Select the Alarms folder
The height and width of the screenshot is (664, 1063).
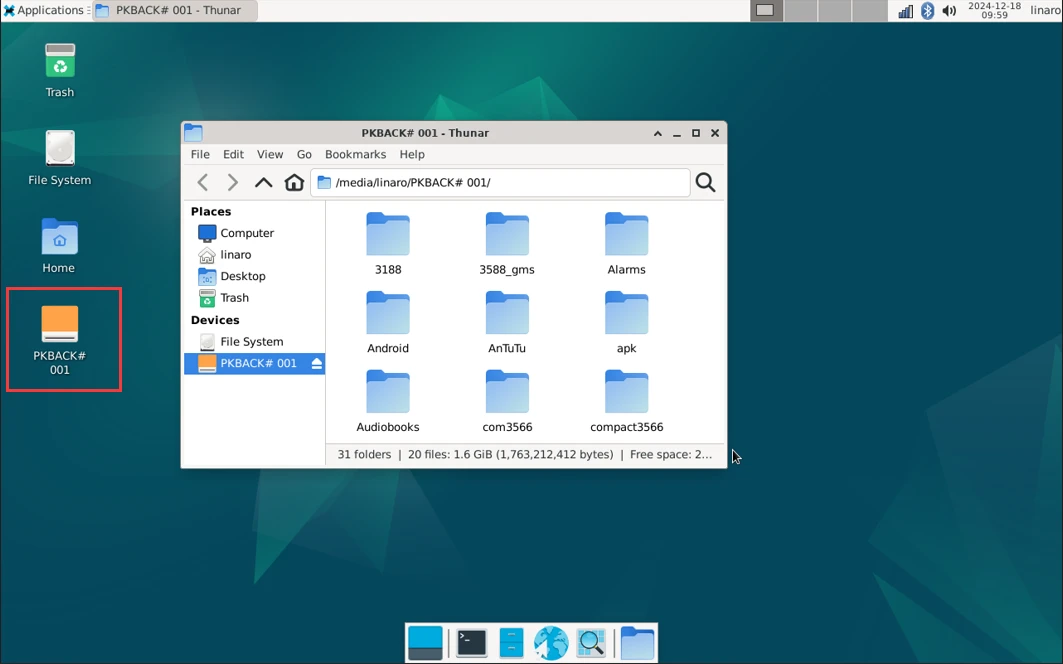(x=626, y=243)
